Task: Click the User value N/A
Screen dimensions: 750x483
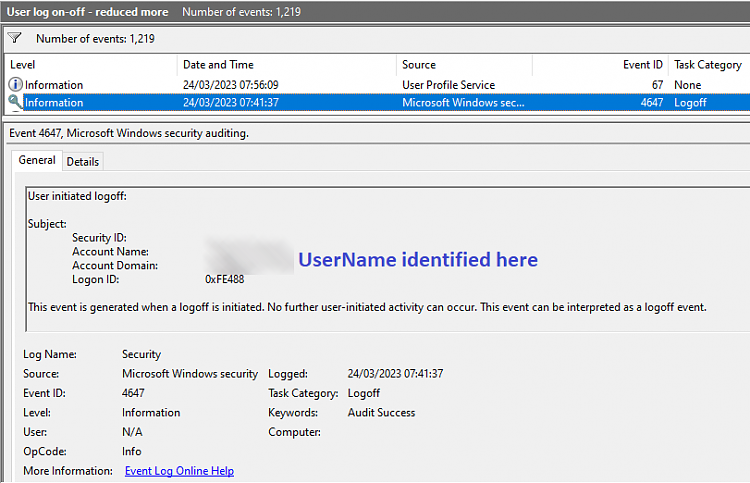Action: (x=132, y=432)
